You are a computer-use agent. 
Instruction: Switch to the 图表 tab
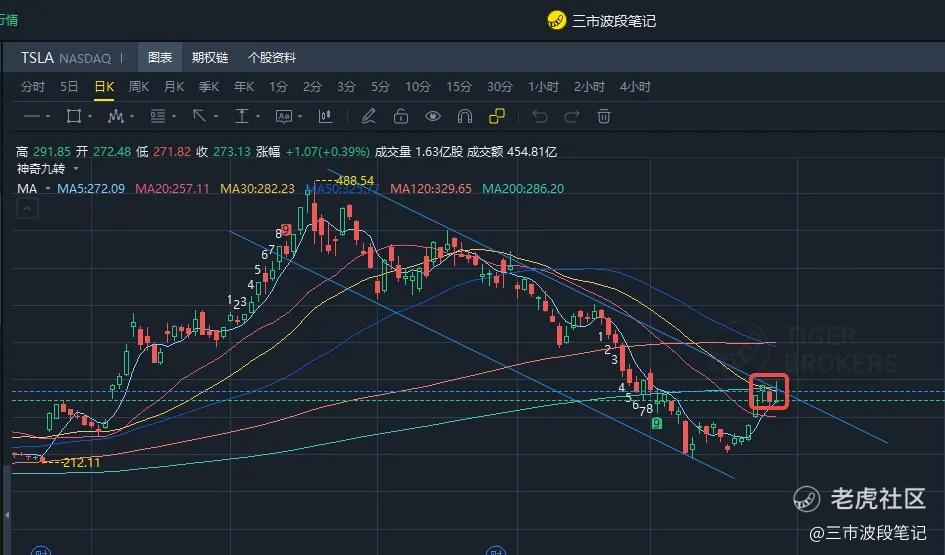point(160,57)
